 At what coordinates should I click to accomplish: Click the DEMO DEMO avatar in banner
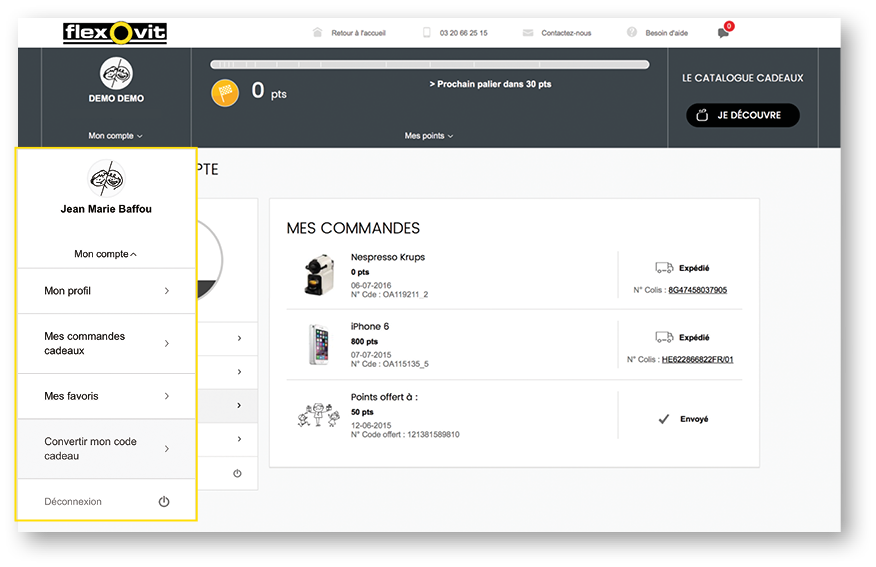[116, 73]
